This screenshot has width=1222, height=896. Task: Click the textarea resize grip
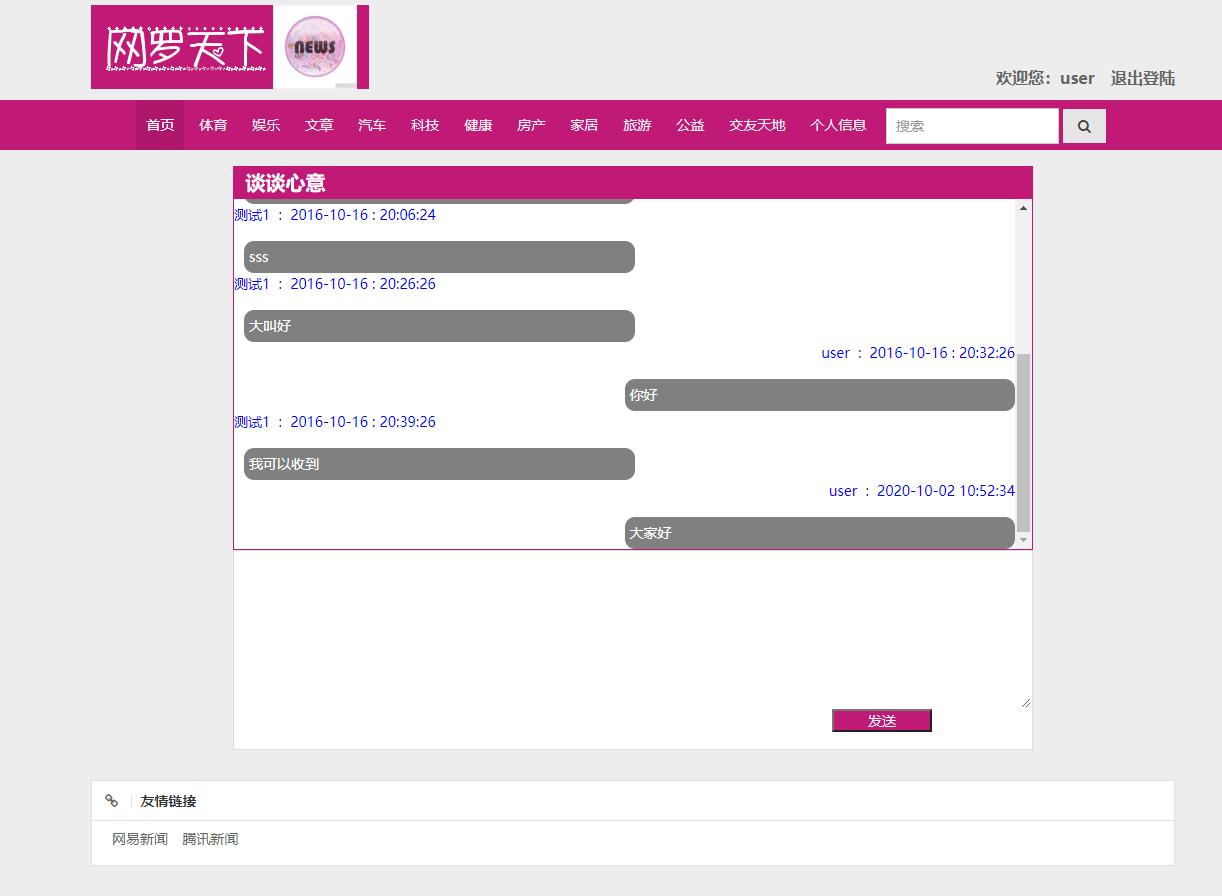1025,703
